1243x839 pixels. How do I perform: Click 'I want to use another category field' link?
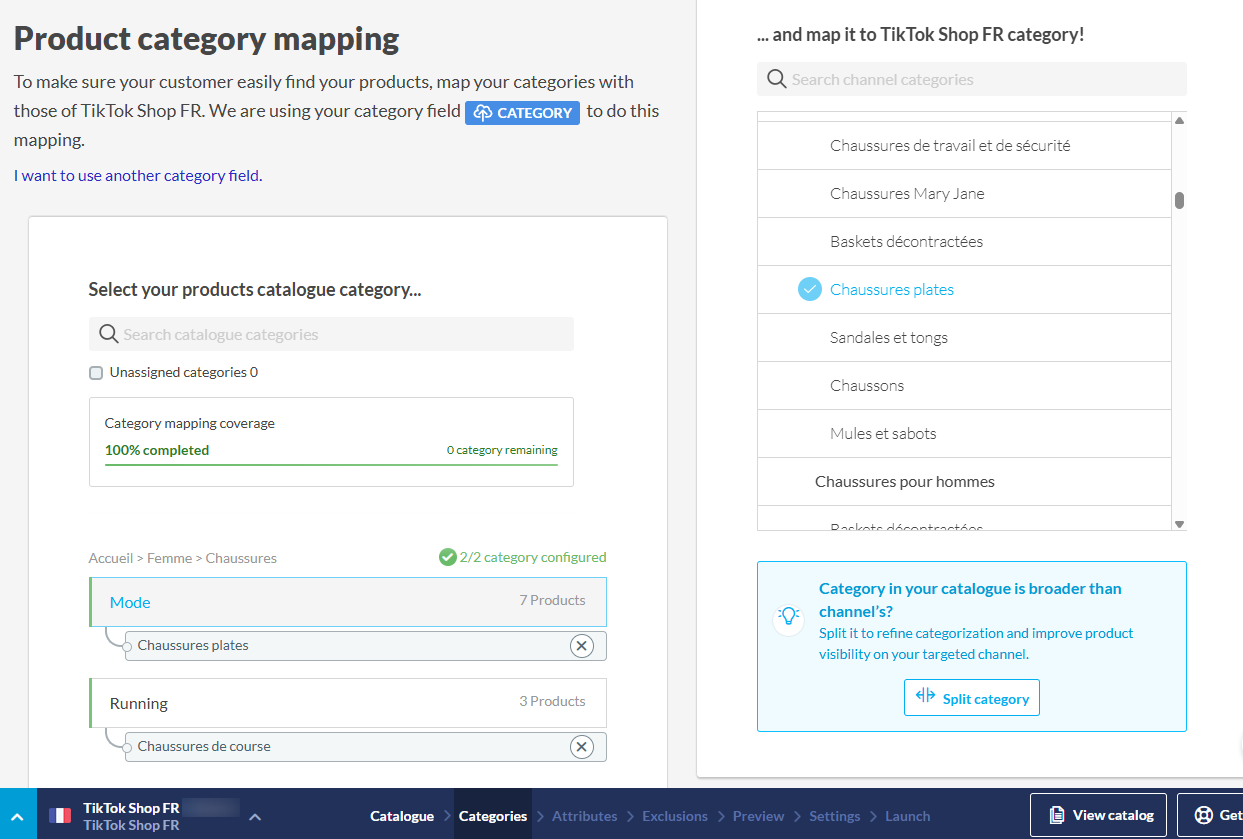(x=137, y=176)
